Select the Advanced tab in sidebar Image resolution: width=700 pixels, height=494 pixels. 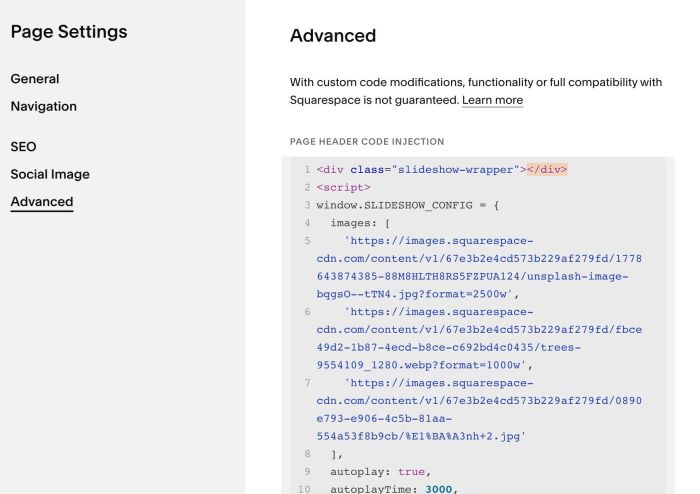42,202
